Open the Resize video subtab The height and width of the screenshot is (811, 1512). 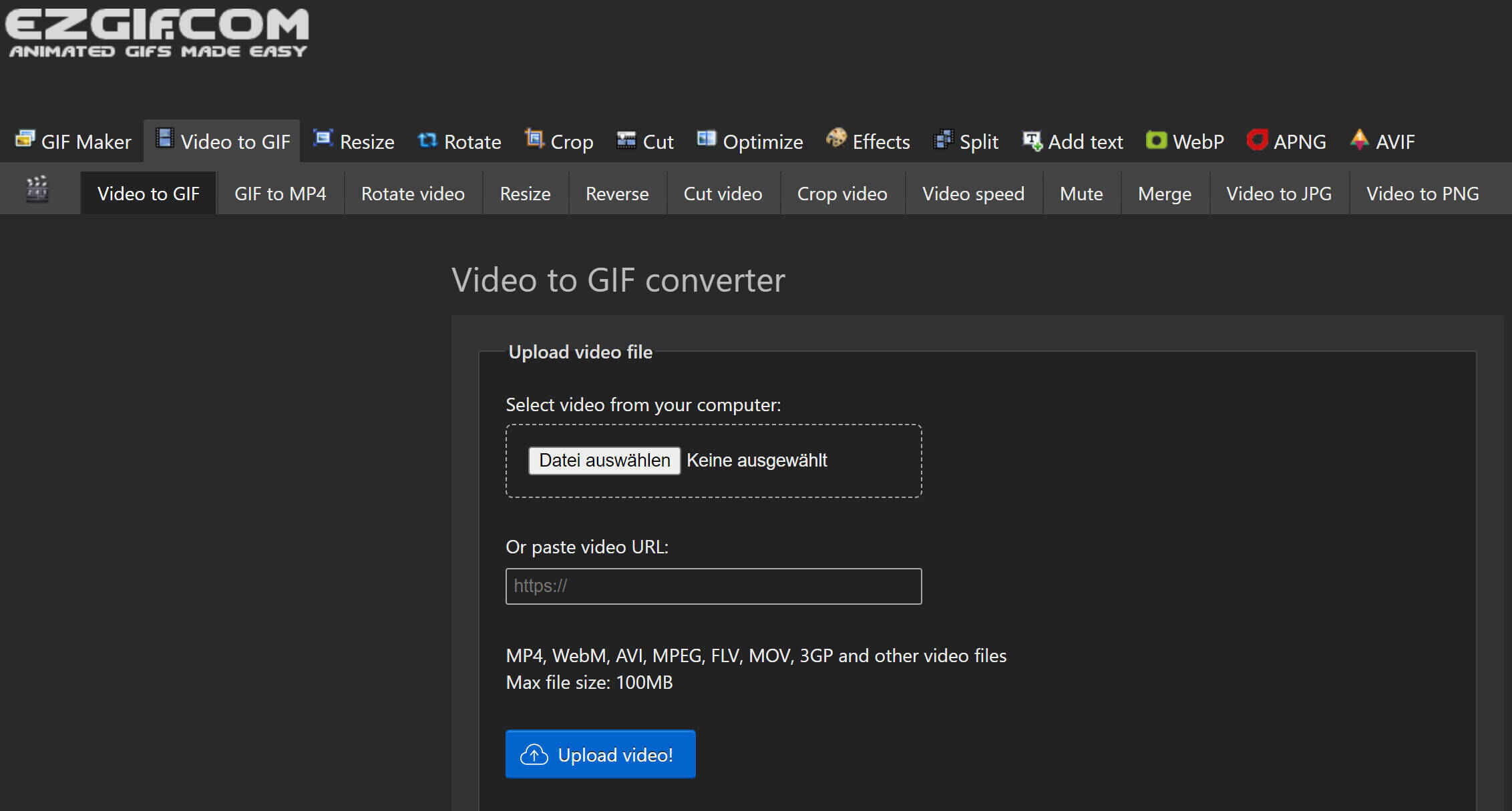pyautogui.click(x=526, y=194)
